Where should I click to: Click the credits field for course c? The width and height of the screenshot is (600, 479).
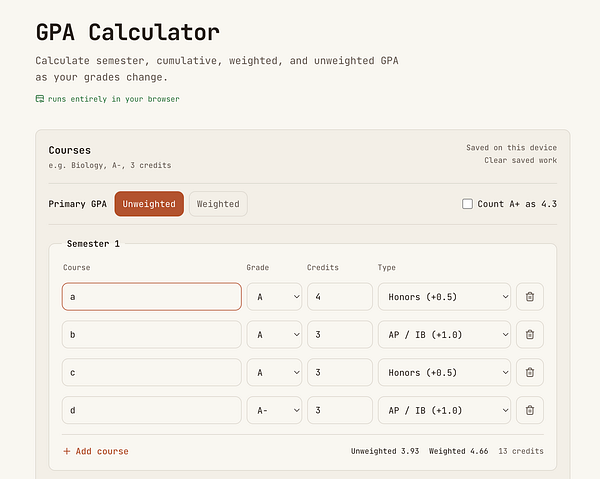[x=340, y=372]
